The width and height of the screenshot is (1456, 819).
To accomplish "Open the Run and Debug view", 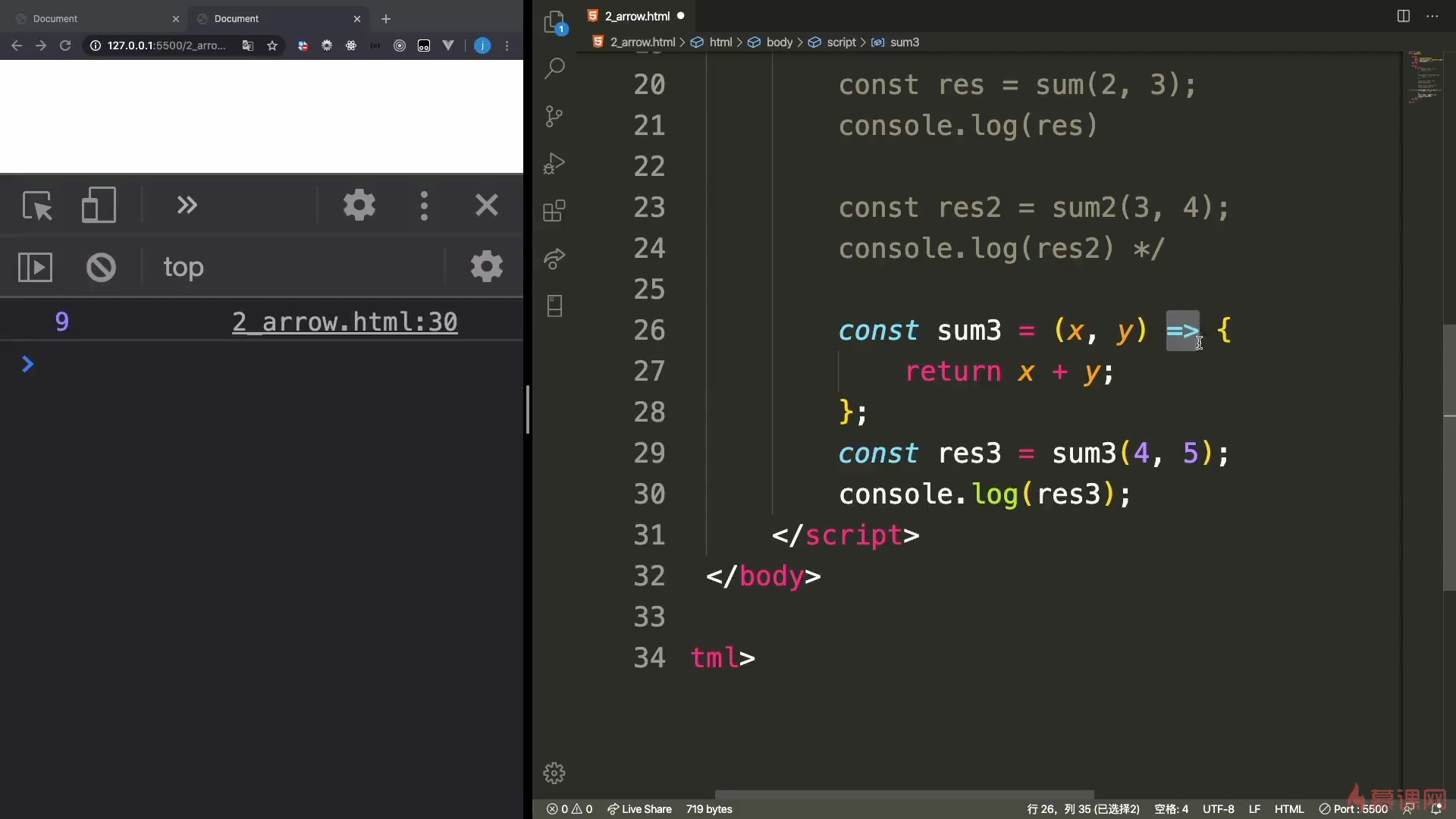I will [554, 164].
